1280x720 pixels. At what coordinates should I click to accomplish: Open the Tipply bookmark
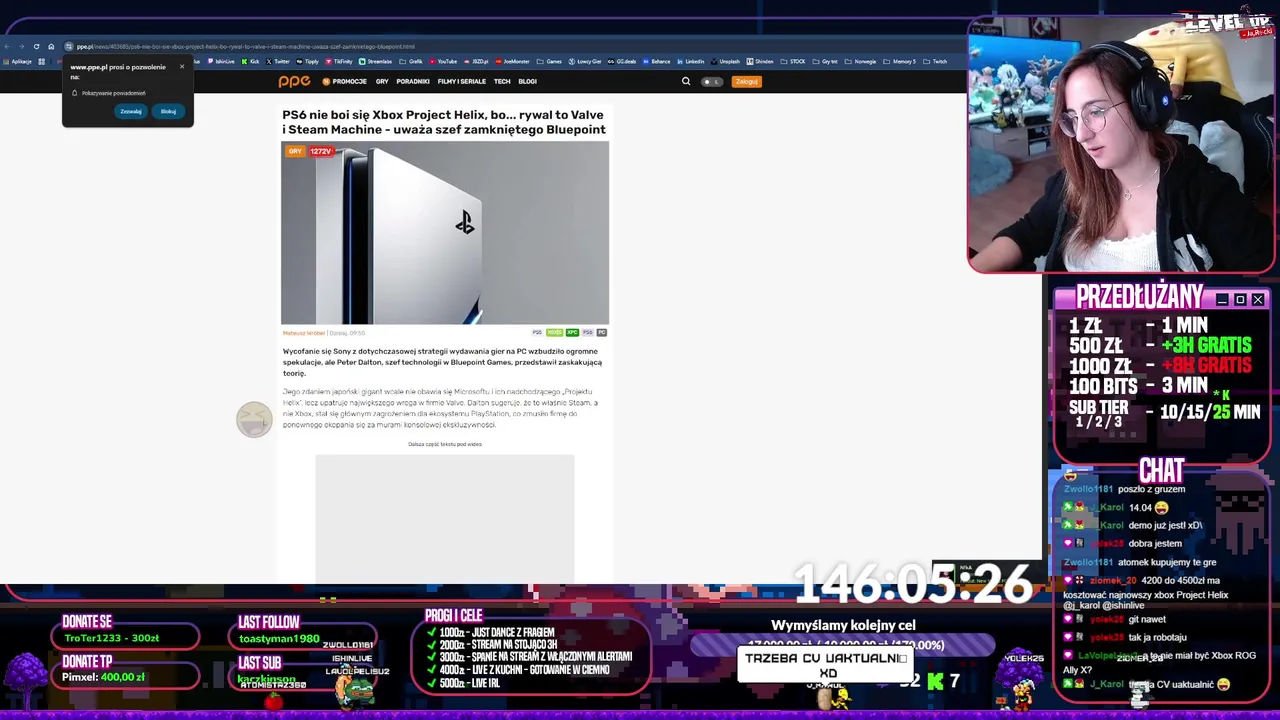click(x=307, y=61)
